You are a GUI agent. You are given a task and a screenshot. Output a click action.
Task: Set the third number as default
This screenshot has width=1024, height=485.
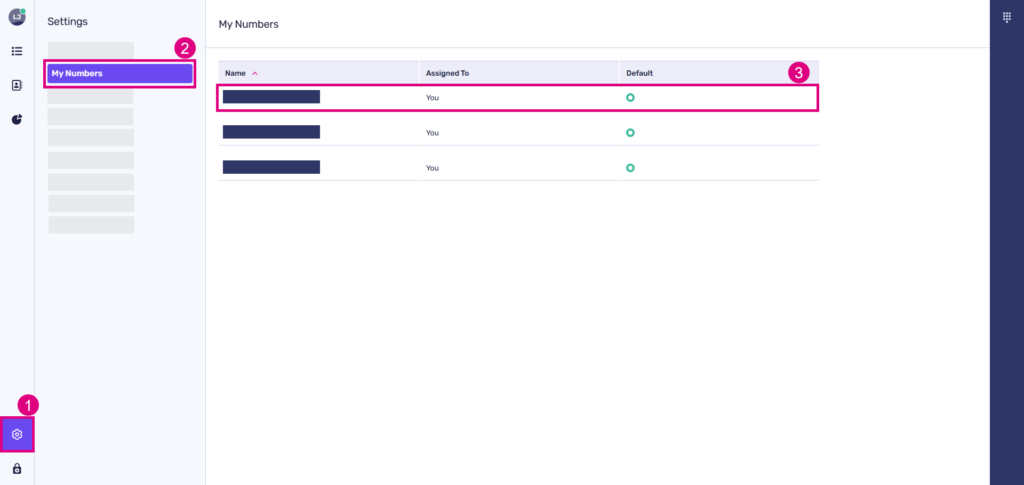pos(630,167)
